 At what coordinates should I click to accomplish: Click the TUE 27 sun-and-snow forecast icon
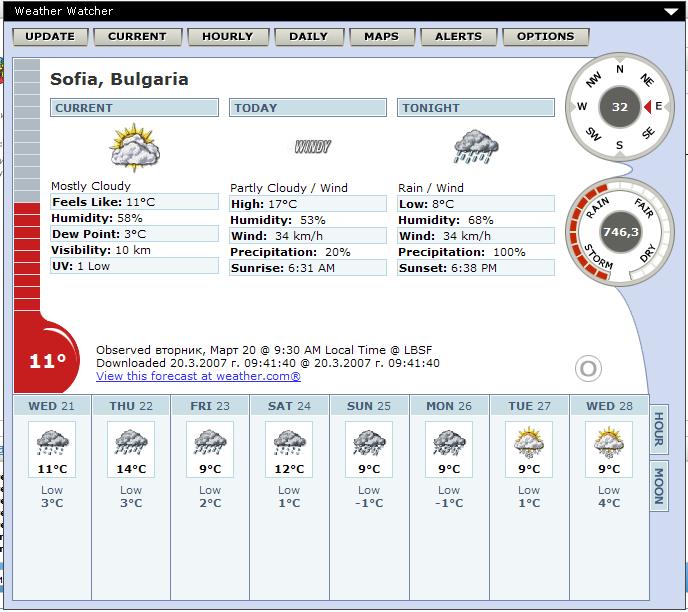click(x=529, y=441)
